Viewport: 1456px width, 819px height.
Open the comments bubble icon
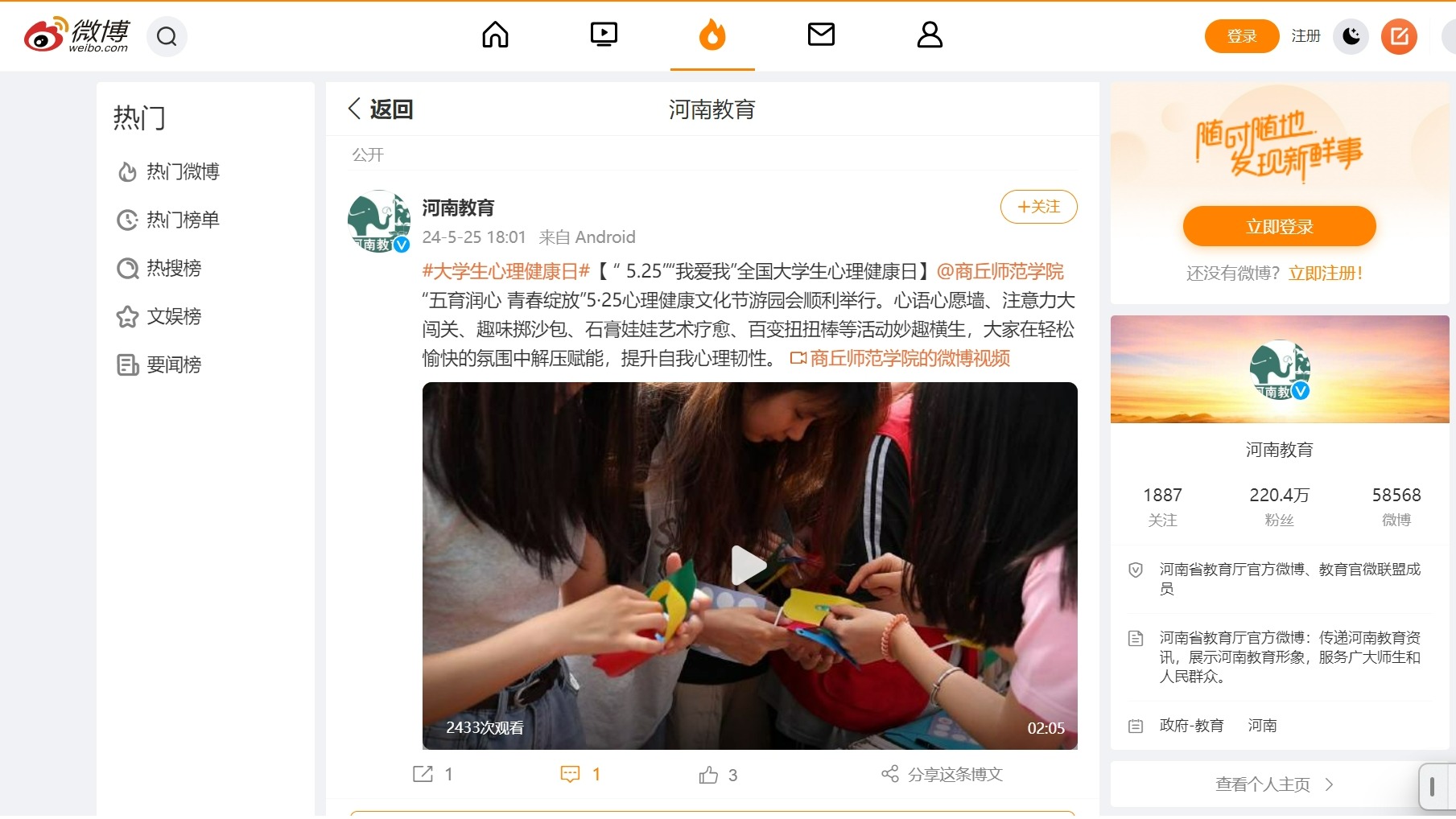tap(570, 774)
